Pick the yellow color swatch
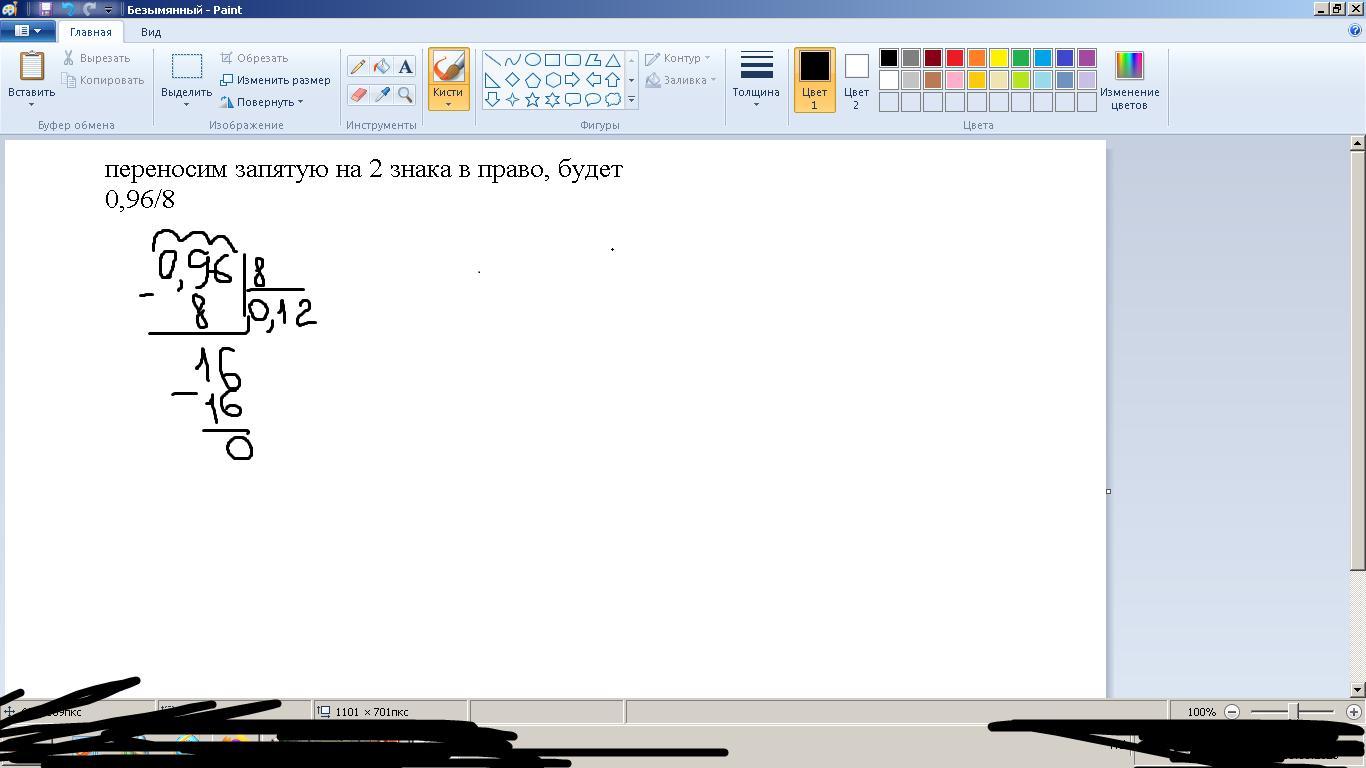The width and height of the screenshot is (1366, 768). (x=999, y=58)
